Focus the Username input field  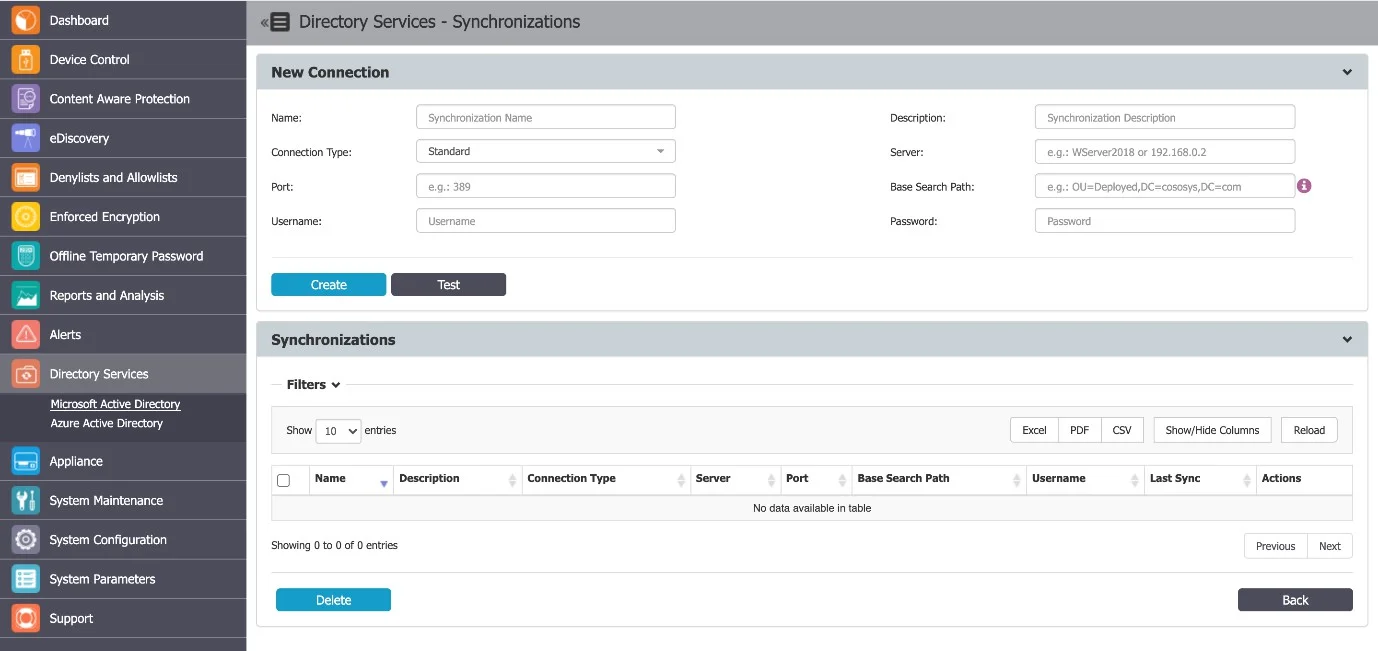tap(546, 221)
